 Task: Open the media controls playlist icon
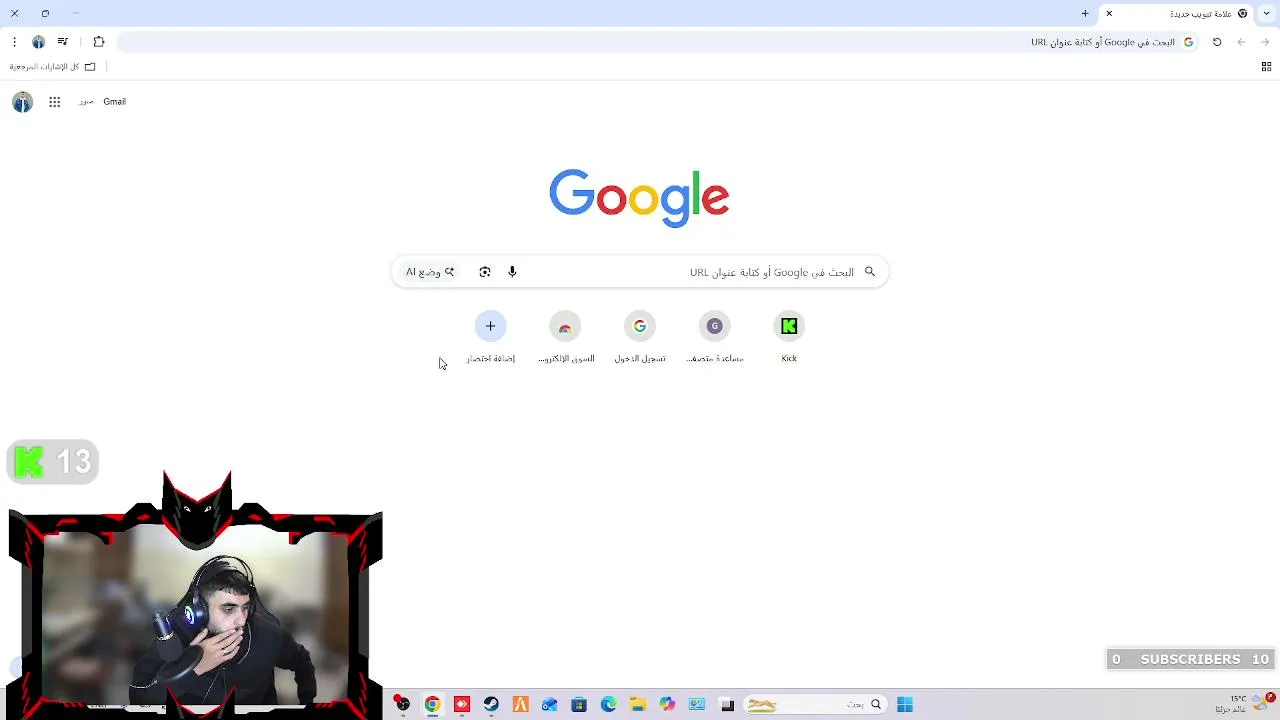(x=63, y=42)
